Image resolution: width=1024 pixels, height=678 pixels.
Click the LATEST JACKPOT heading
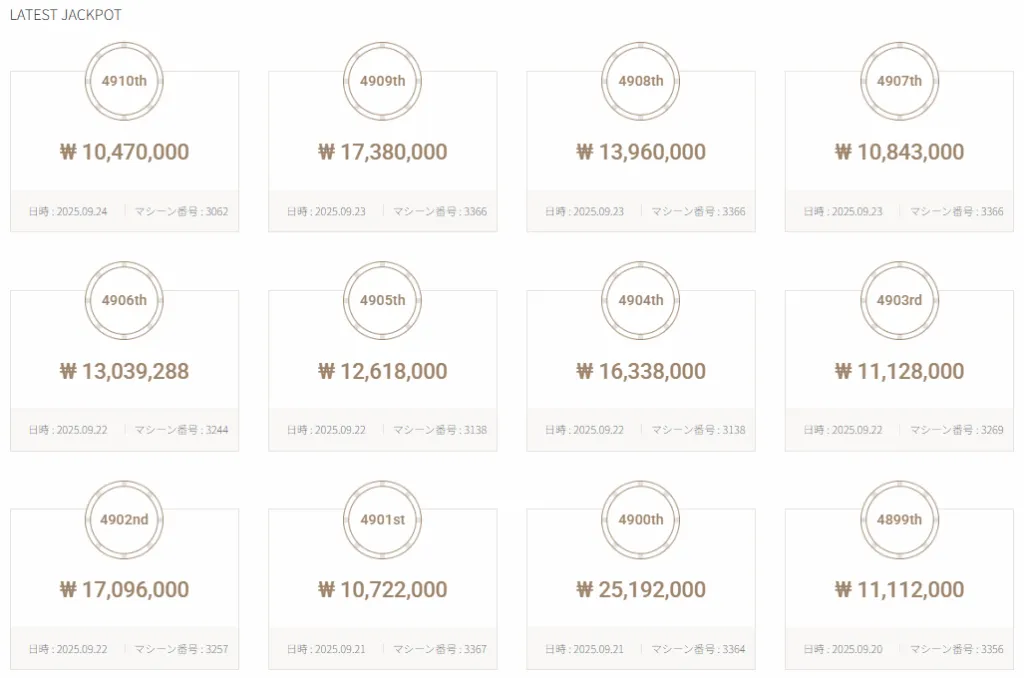pos(65,14)
